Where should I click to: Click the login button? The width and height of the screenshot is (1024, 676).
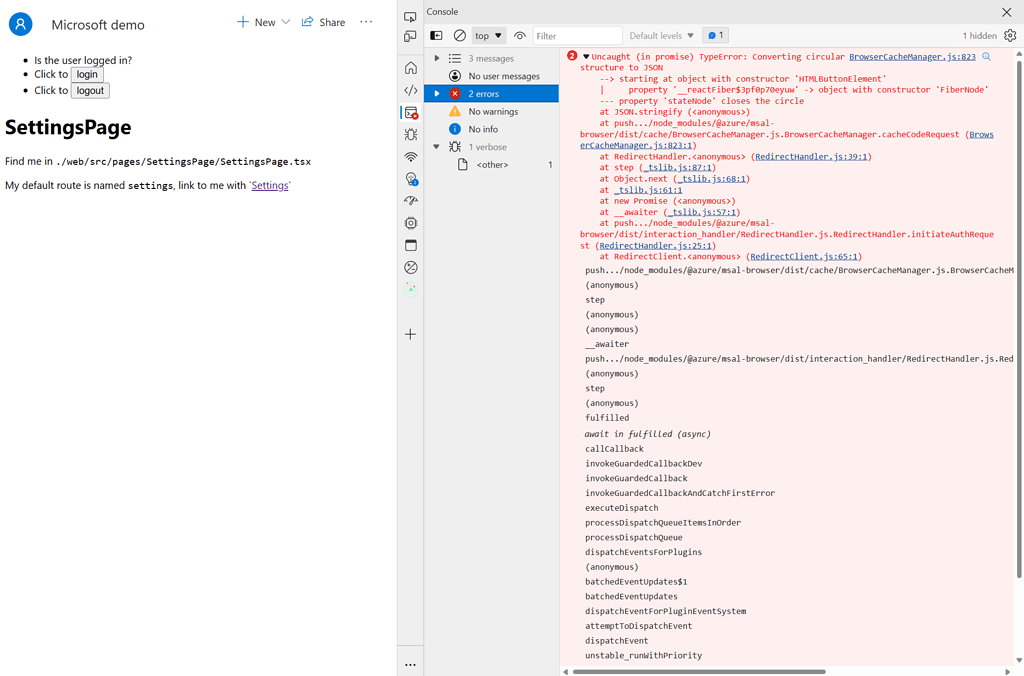[86, 74]
